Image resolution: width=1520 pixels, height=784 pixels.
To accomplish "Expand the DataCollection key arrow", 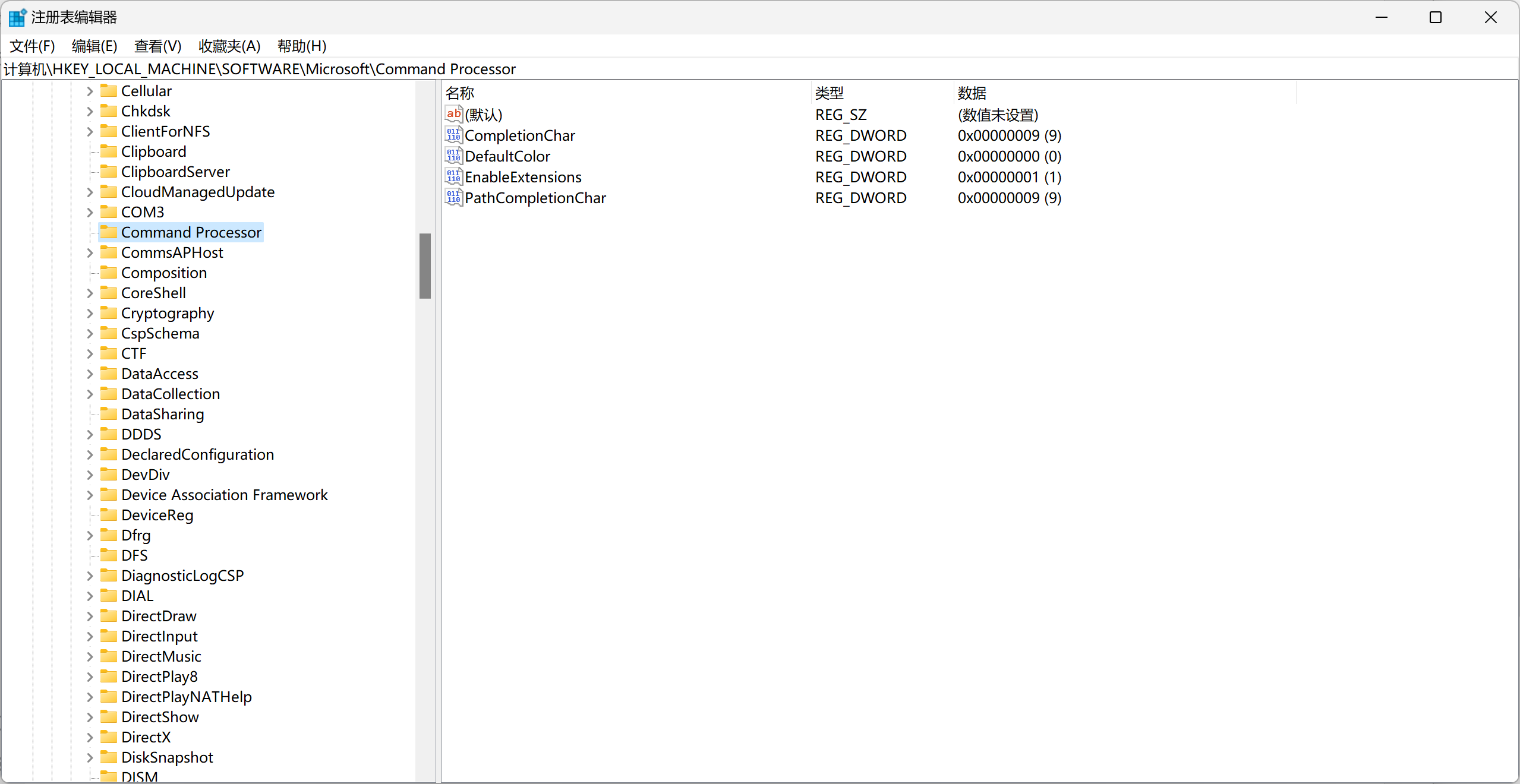I will (90, 394).
